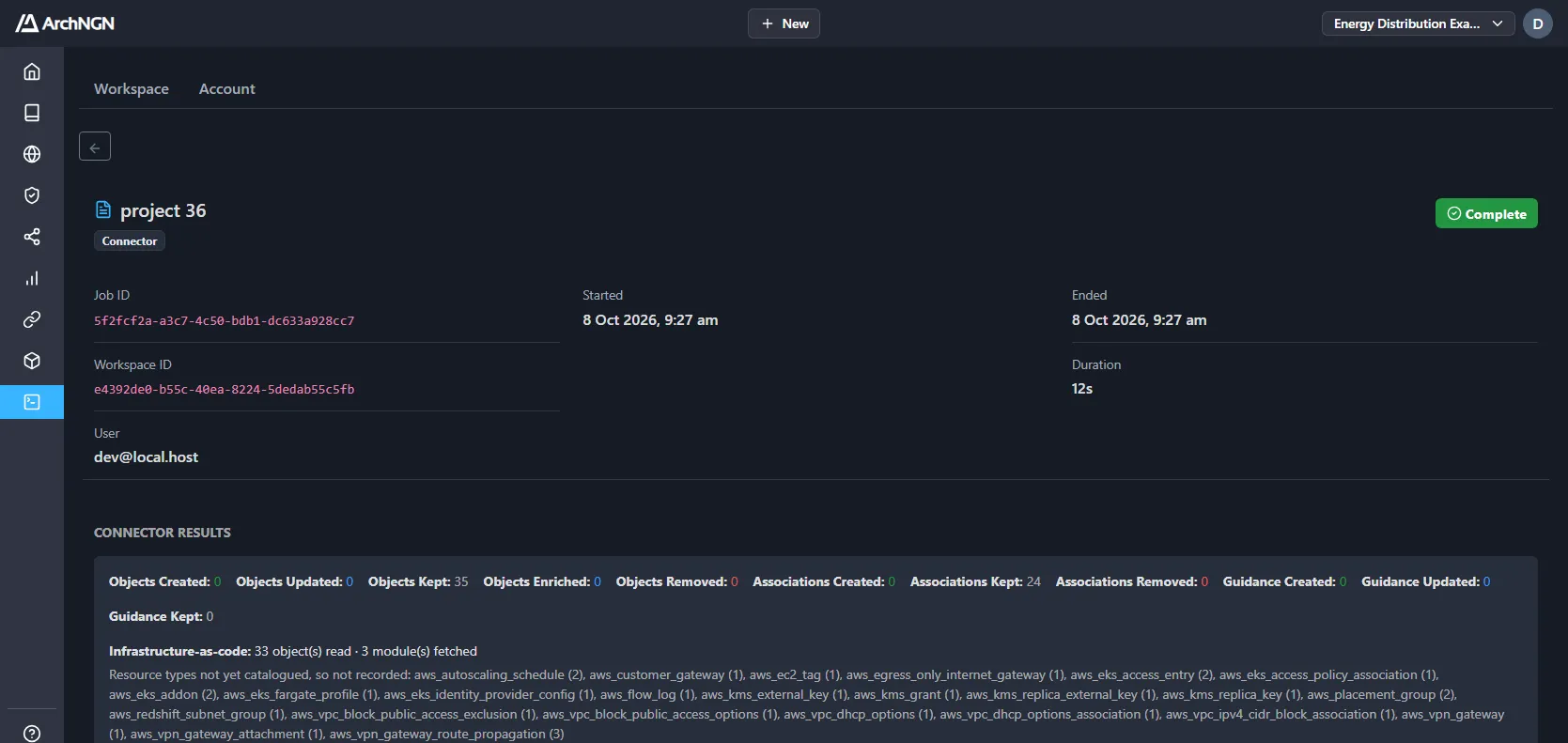Image resolution: width=1568 pixels, height=743 pixels.
Task: Open the user avatar D menu
Action: 1538,23
